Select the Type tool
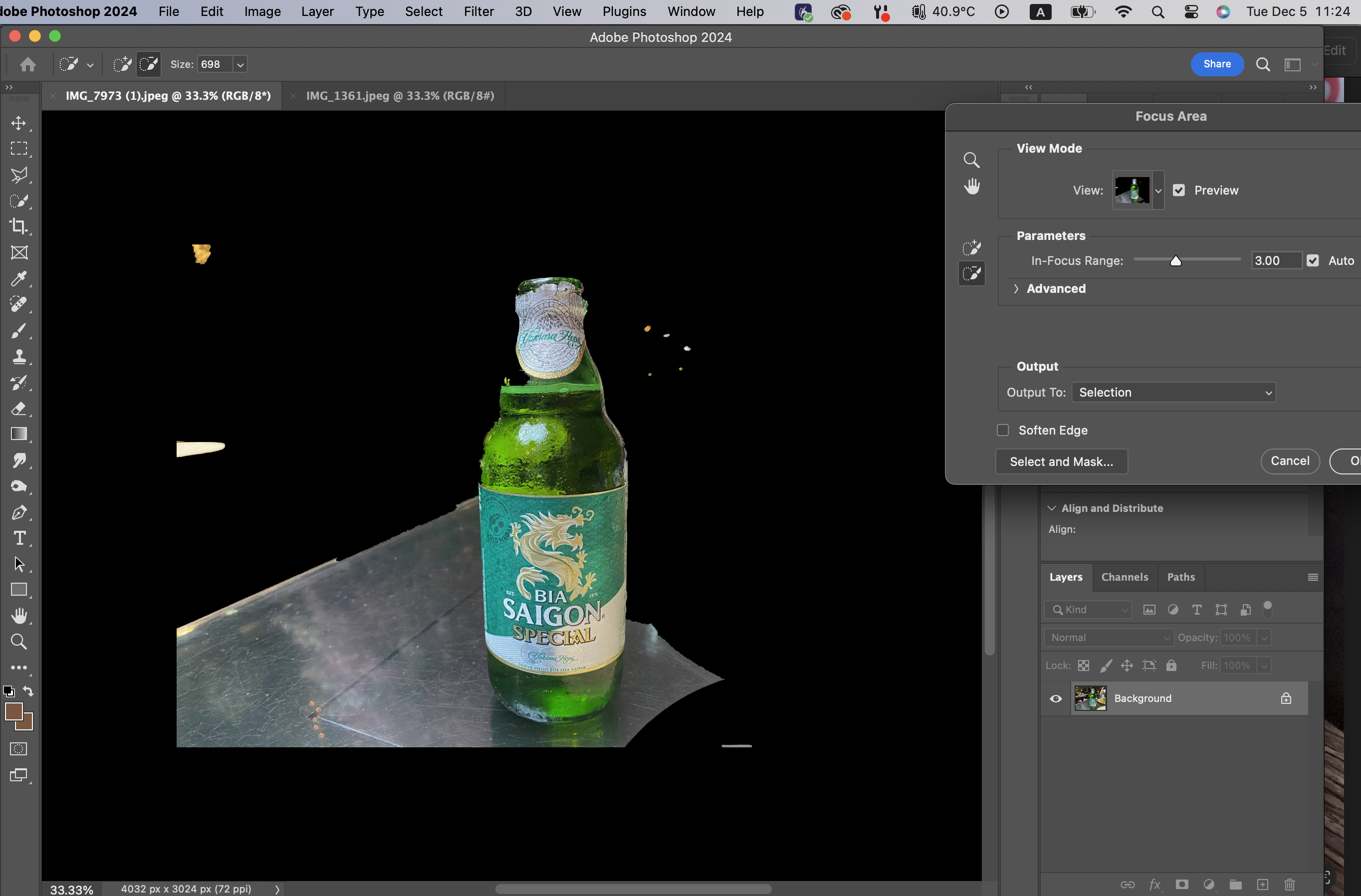 (19, 538)
